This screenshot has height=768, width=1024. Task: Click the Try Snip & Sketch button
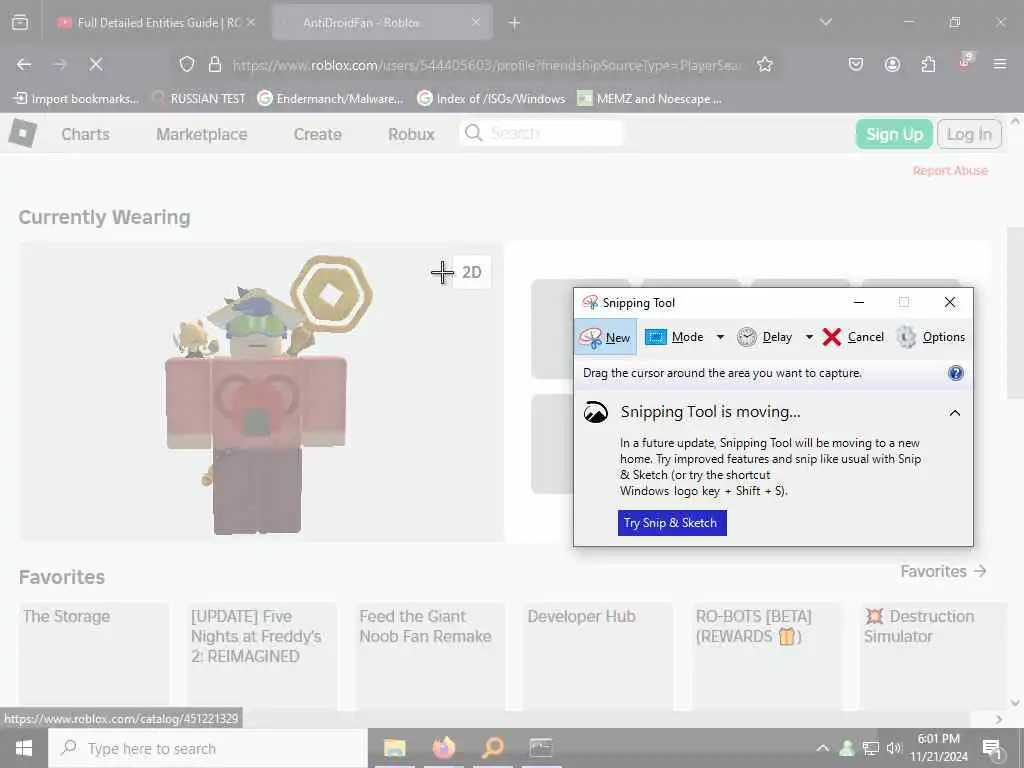pos(672,522)
